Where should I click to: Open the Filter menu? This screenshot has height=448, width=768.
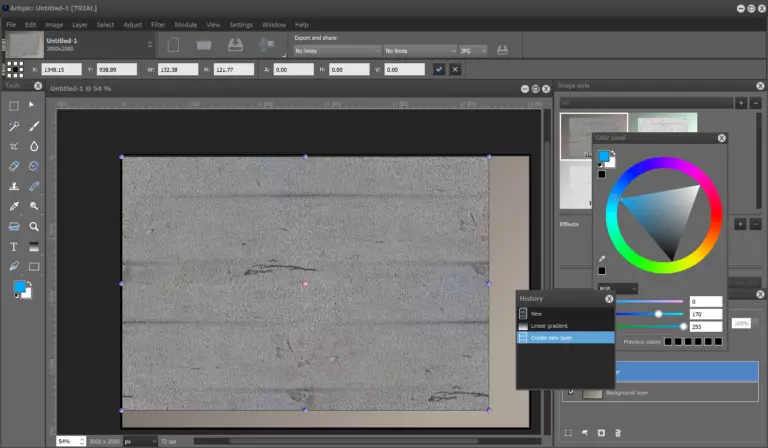coord(158,24)
